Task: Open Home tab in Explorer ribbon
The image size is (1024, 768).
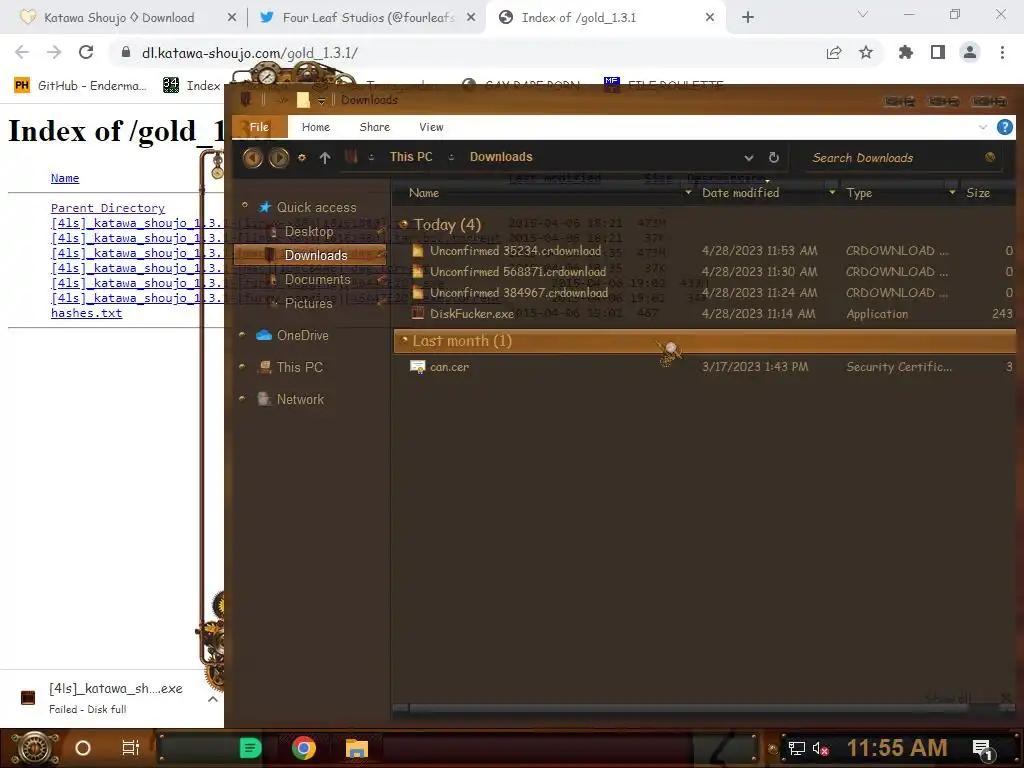Action: tap(315, 127)
